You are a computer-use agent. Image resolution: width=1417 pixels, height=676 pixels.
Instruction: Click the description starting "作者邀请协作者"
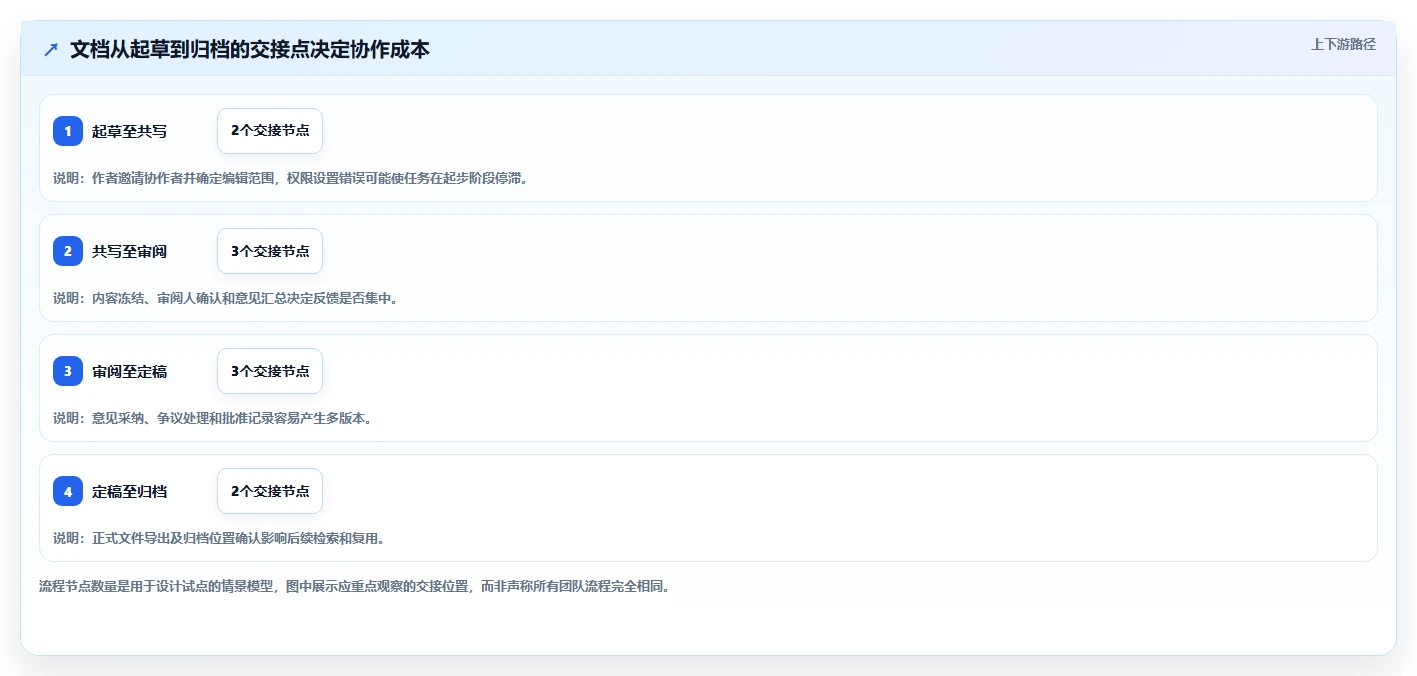coord(290,178)
